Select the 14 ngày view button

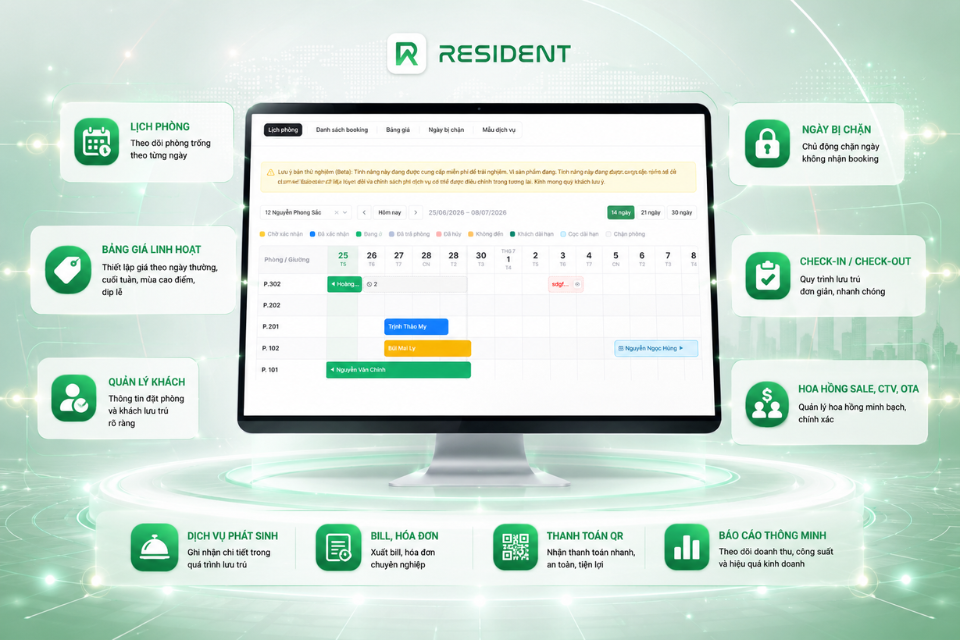click(621, 213)
